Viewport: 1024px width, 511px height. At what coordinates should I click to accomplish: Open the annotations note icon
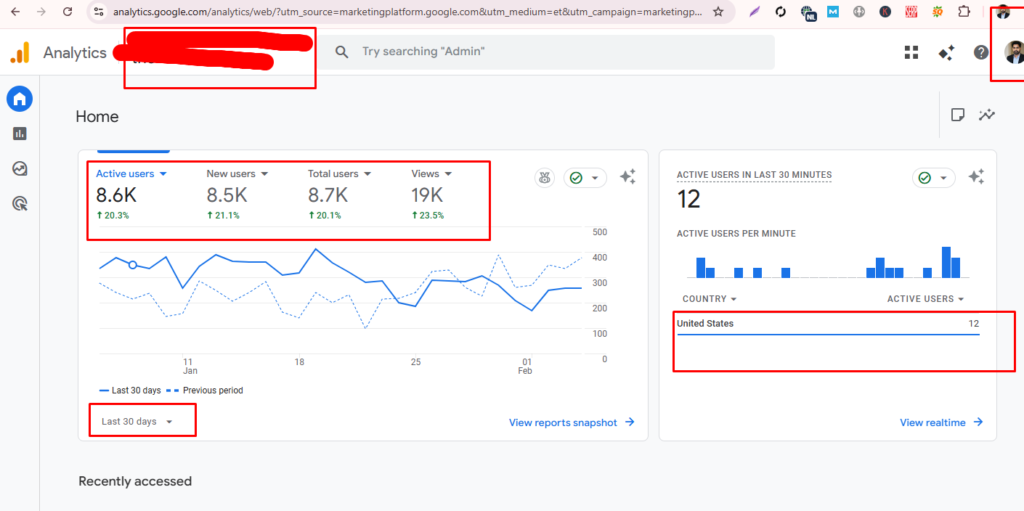point(957,115)
